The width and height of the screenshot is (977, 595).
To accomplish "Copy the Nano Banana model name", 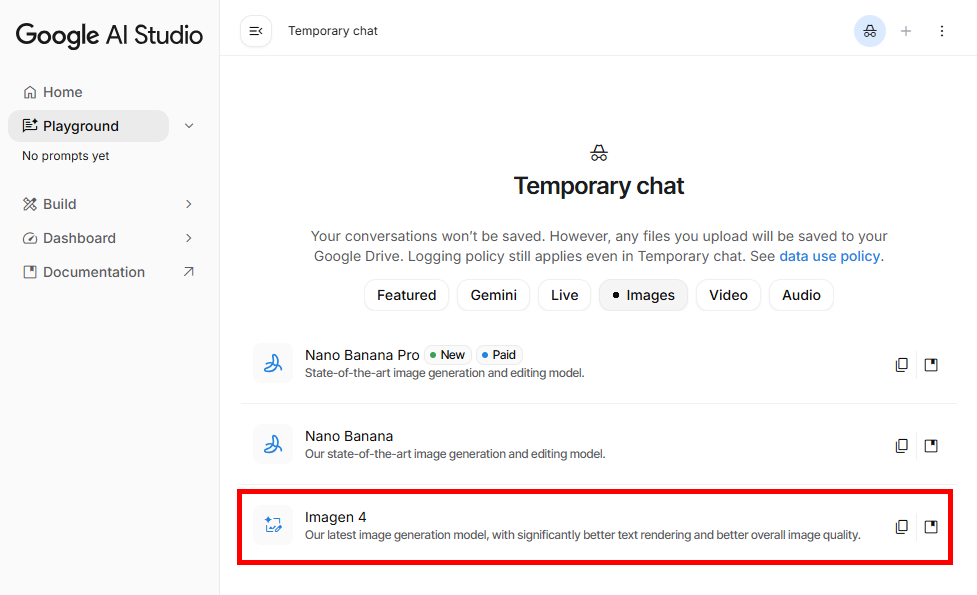I will pyautogui.click(x=902, y=445).
